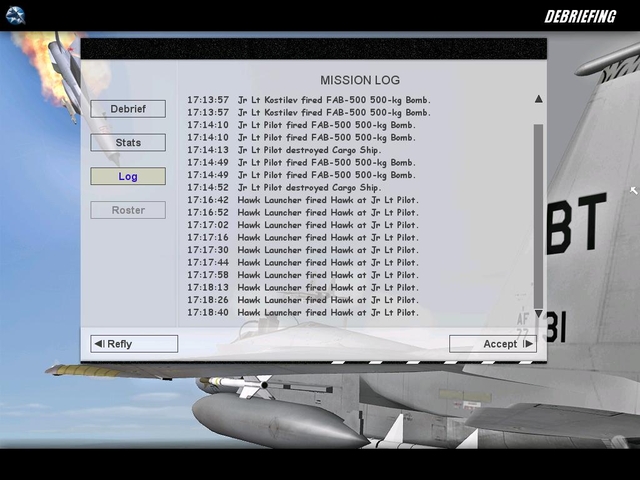Select the 17:18:40 Hawk Launcher entry
This screenshot has height=480, width=640.
(303, 312)
